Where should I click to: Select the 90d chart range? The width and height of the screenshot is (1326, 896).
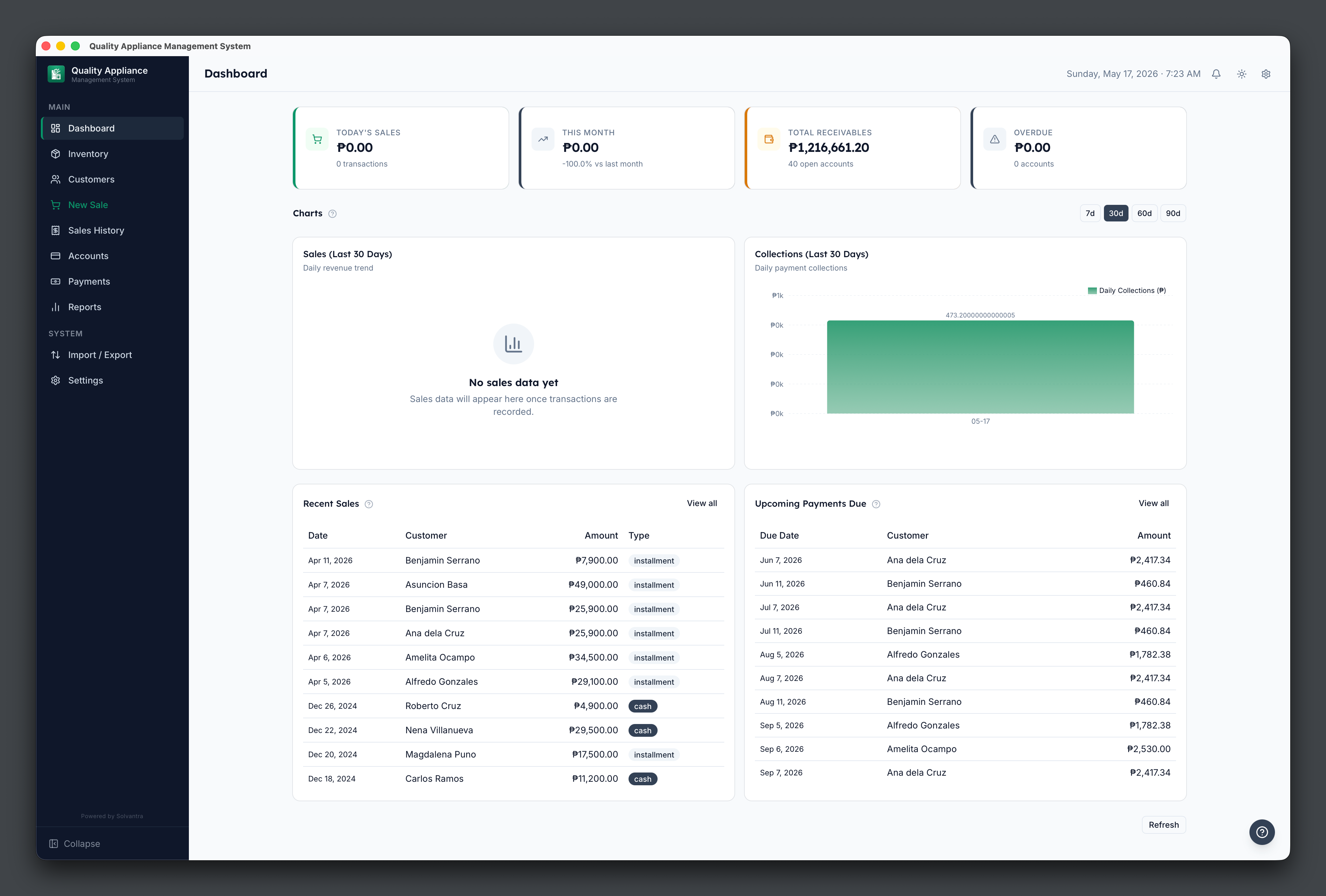tap(1173, 213)
